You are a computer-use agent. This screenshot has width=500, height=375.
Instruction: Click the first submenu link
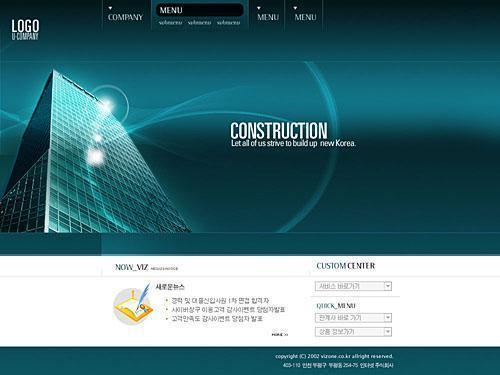click(171, 23)
